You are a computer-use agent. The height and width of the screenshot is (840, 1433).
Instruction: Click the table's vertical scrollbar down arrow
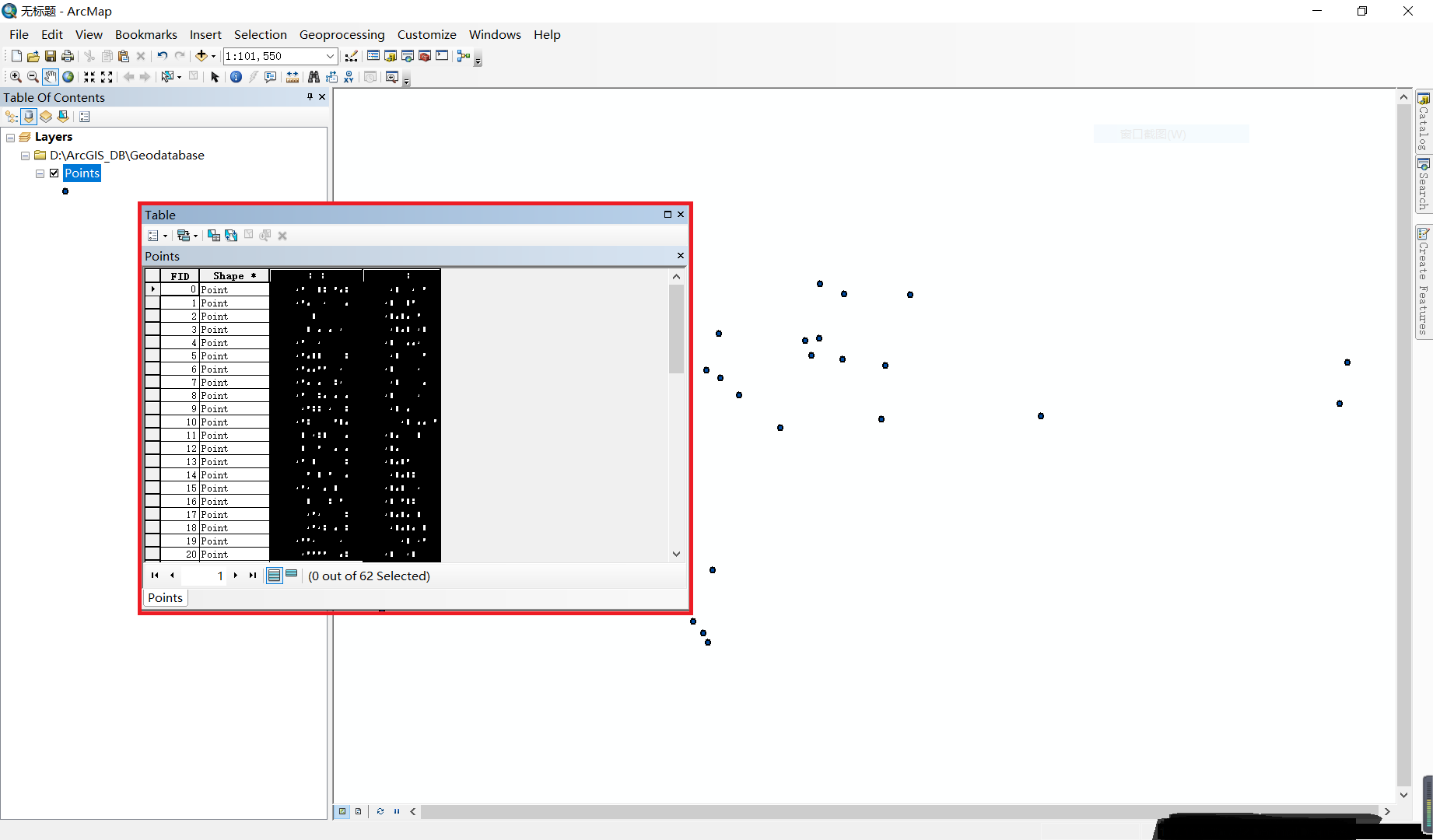(676, 554)
